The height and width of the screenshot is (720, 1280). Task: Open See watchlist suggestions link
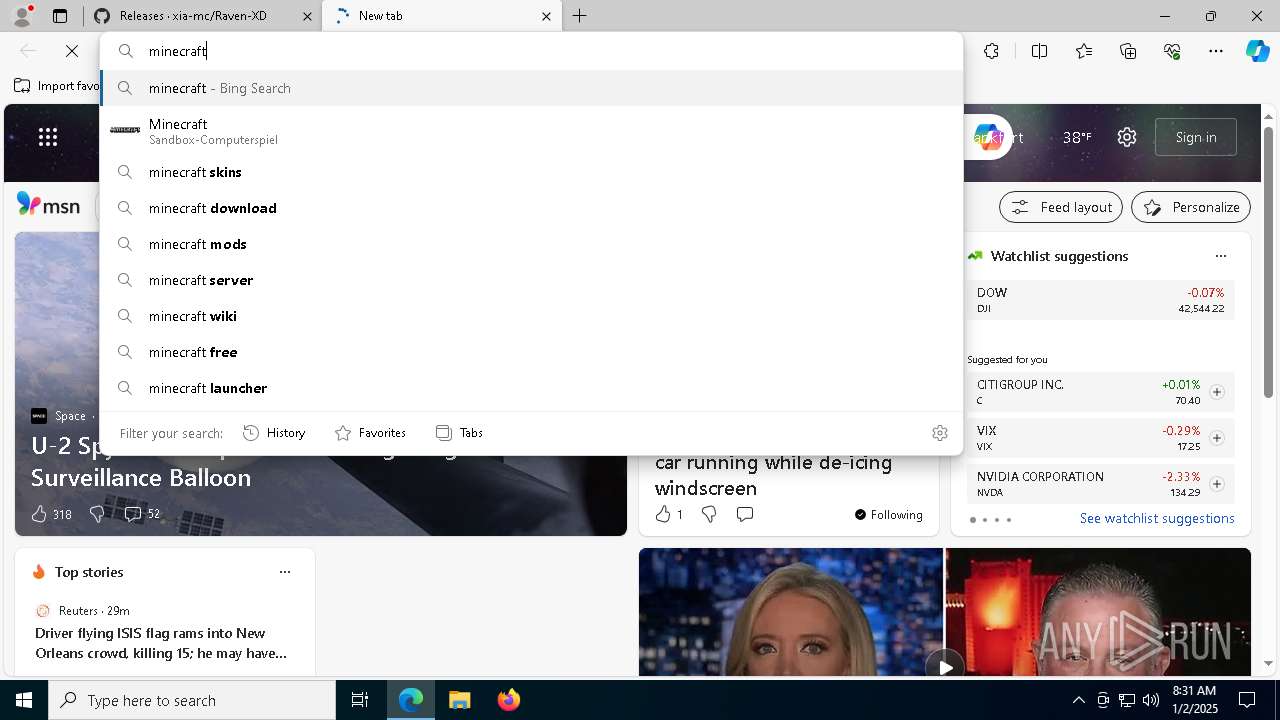pyautogui.click(x=1157, y=518)
